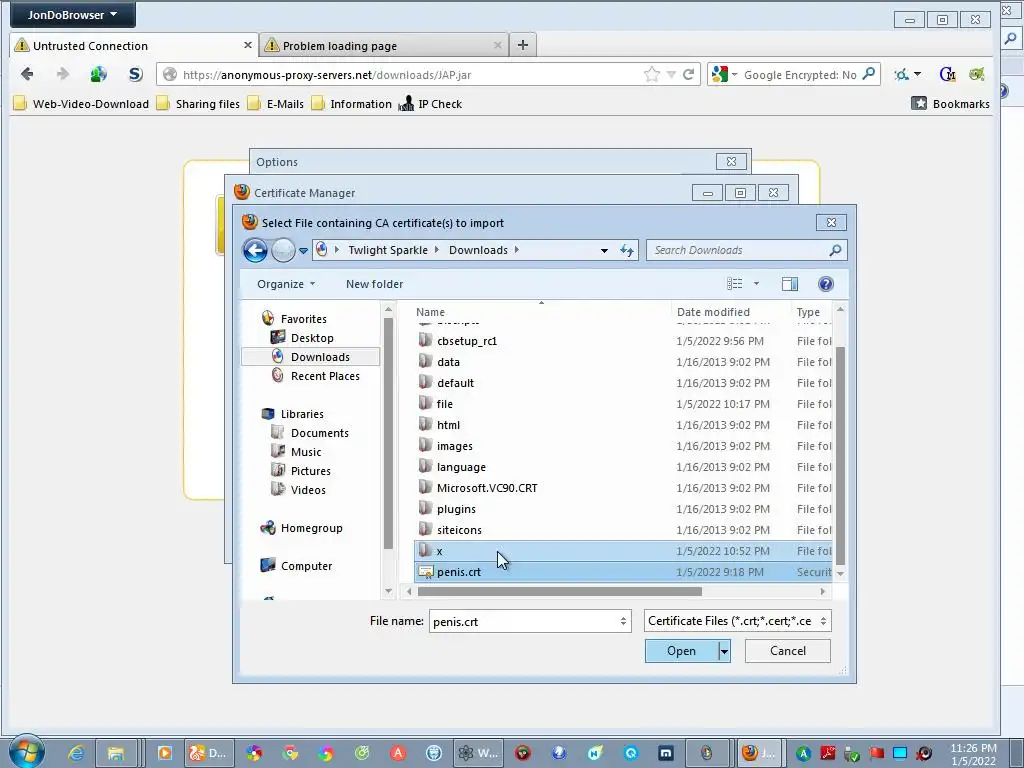Viewport: 1024px width, 768px height.
Task: Click the browser Back arrow
Action: pyautogui.click(x=27, y=74)
